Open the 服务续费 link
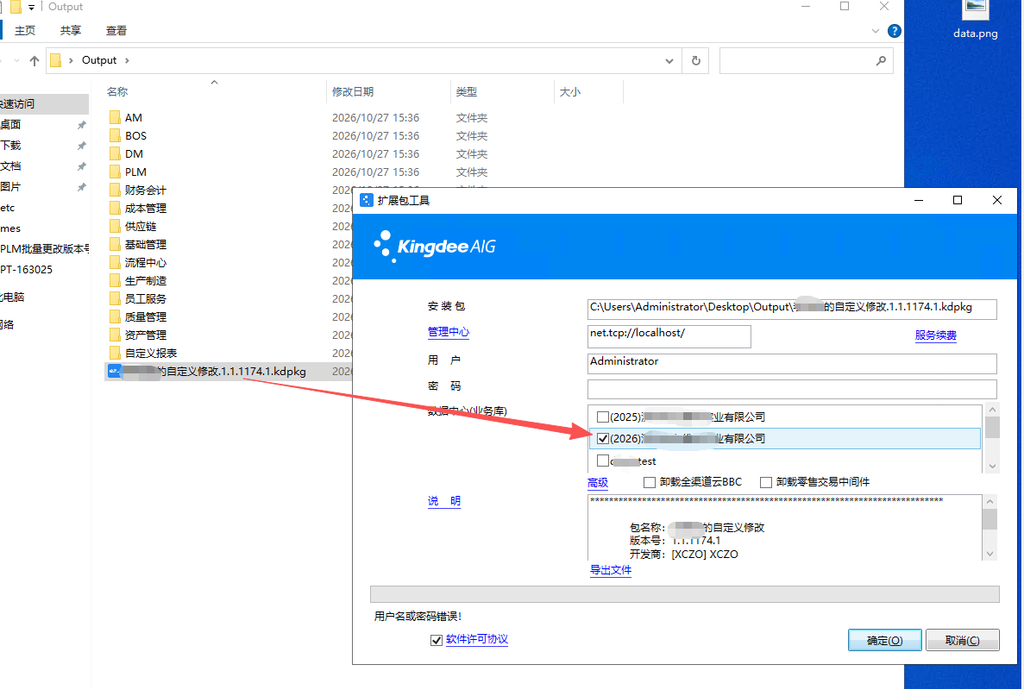The image size is (1024, 689). click(x=936, y=335)
